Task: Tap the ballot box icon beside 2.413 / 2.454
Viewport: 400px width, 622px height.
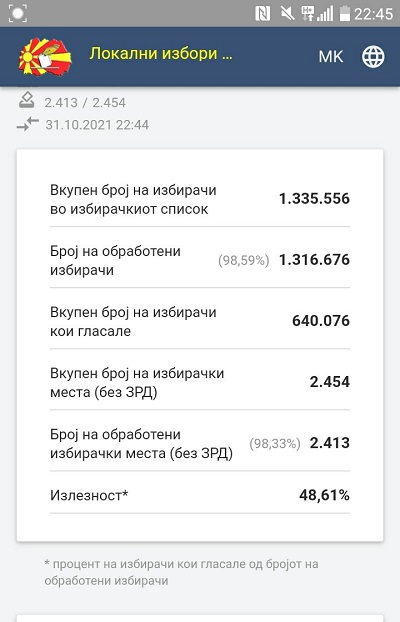Action: tap(27, 100)
